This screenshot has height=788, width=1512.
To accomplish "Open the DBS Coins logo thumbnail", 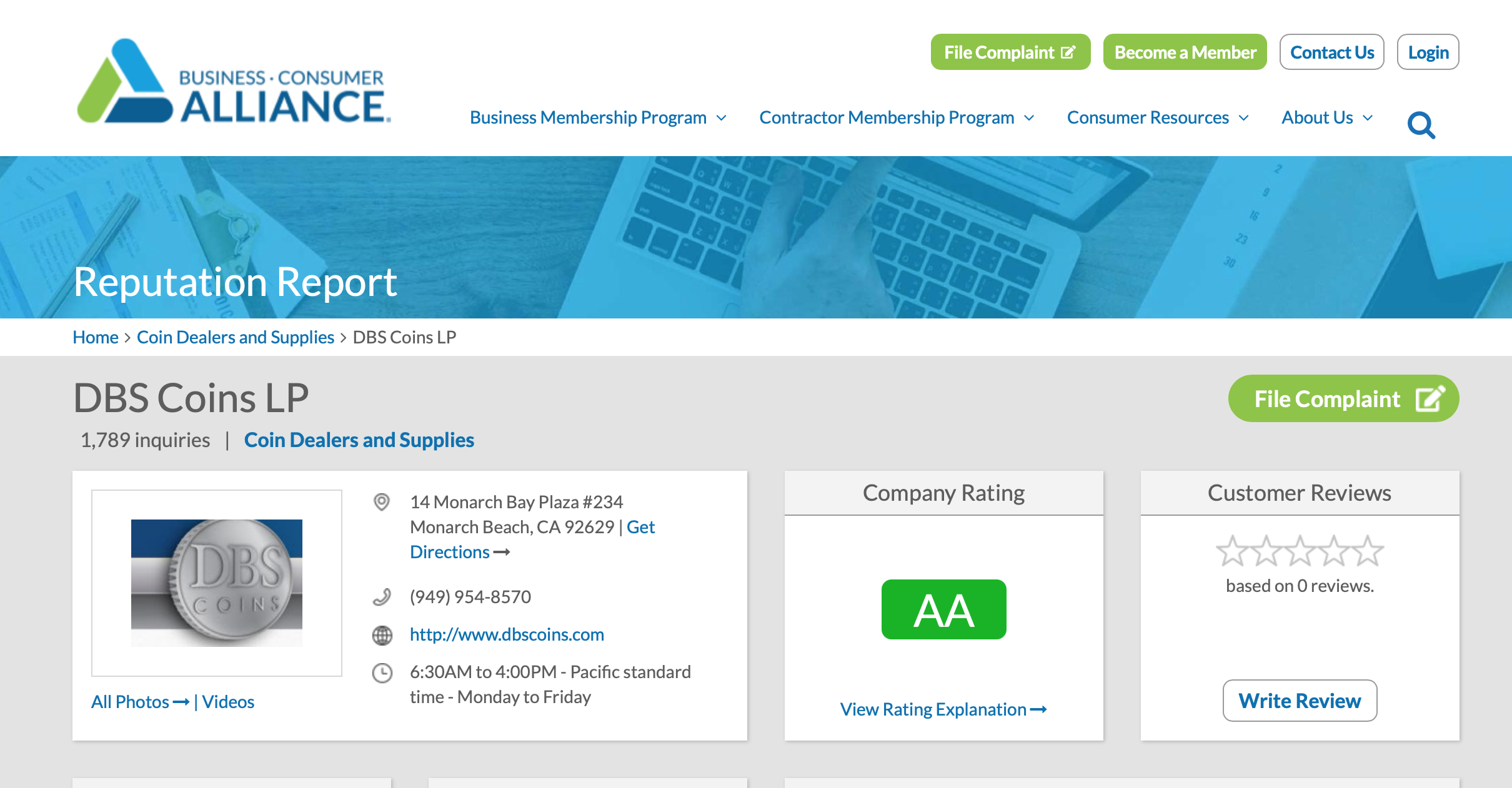I will [x=217, y=583].
